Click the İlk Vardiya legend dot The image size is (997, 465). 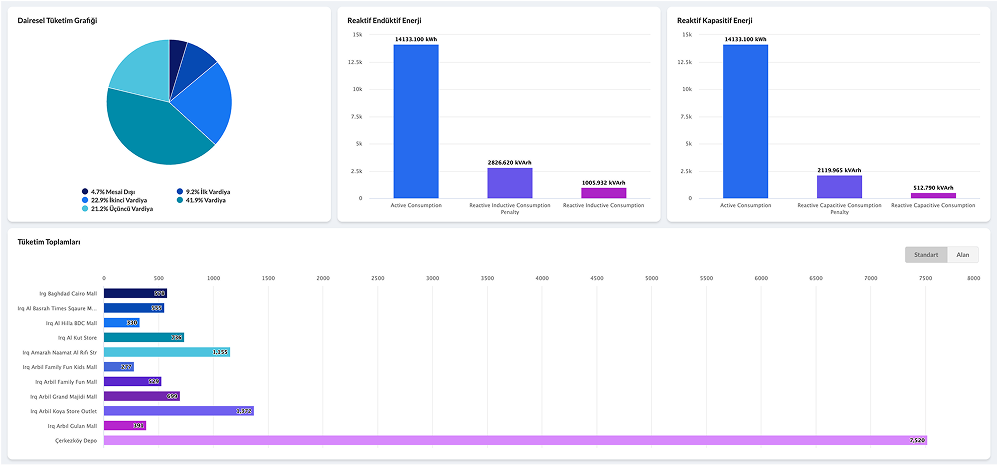coord(180,191)
